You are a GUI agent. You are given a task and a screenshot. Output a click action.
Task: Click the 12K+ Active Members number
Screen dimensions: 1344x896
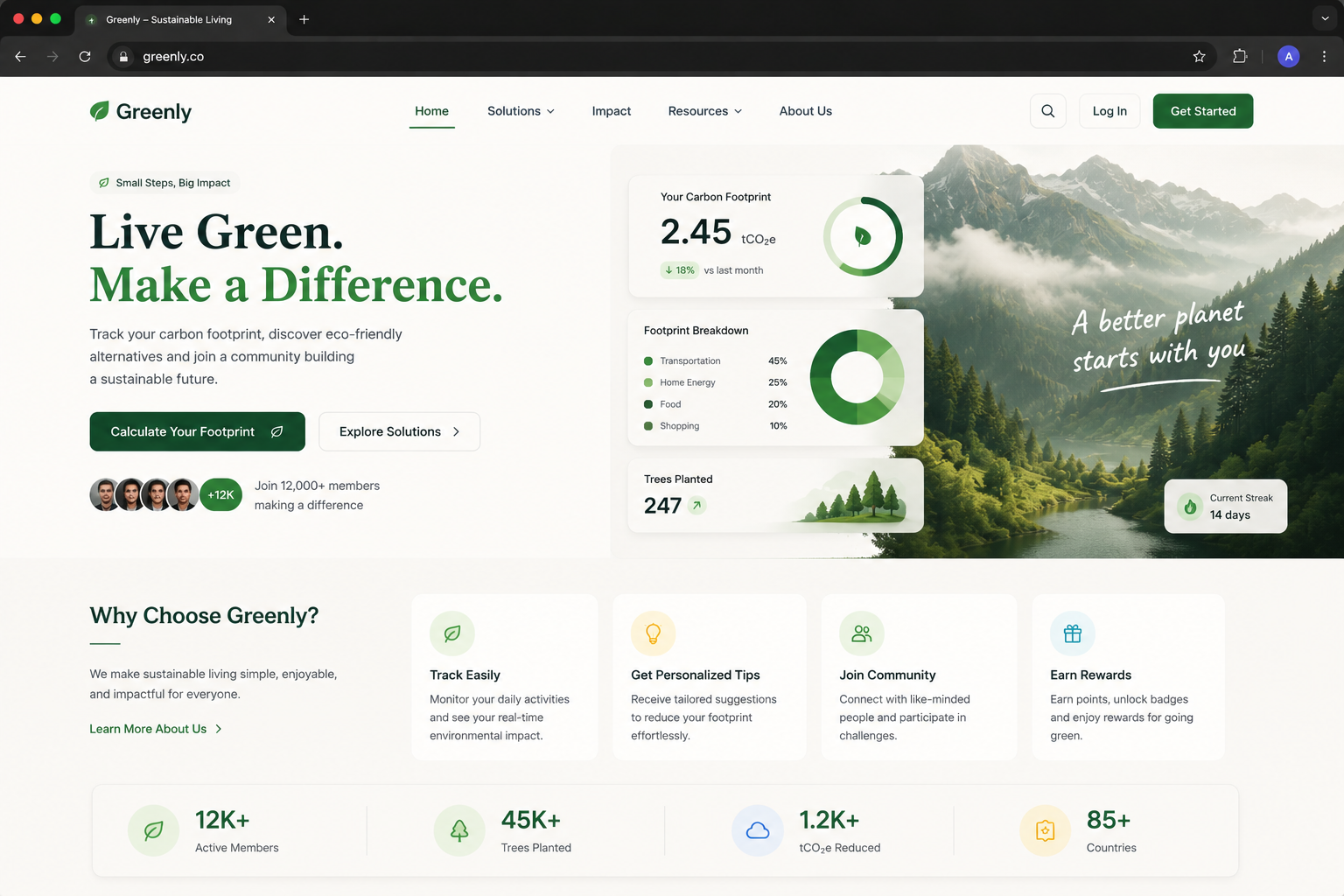click(x=222, y=820)
